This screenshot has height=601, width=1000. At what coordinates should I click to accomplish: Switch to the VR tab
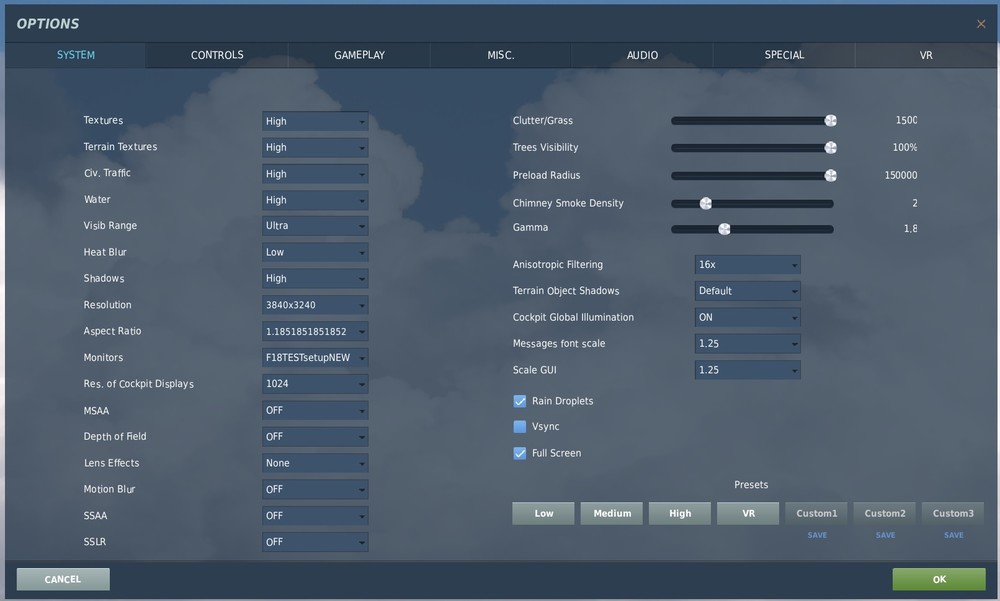[x=925, y=55]
